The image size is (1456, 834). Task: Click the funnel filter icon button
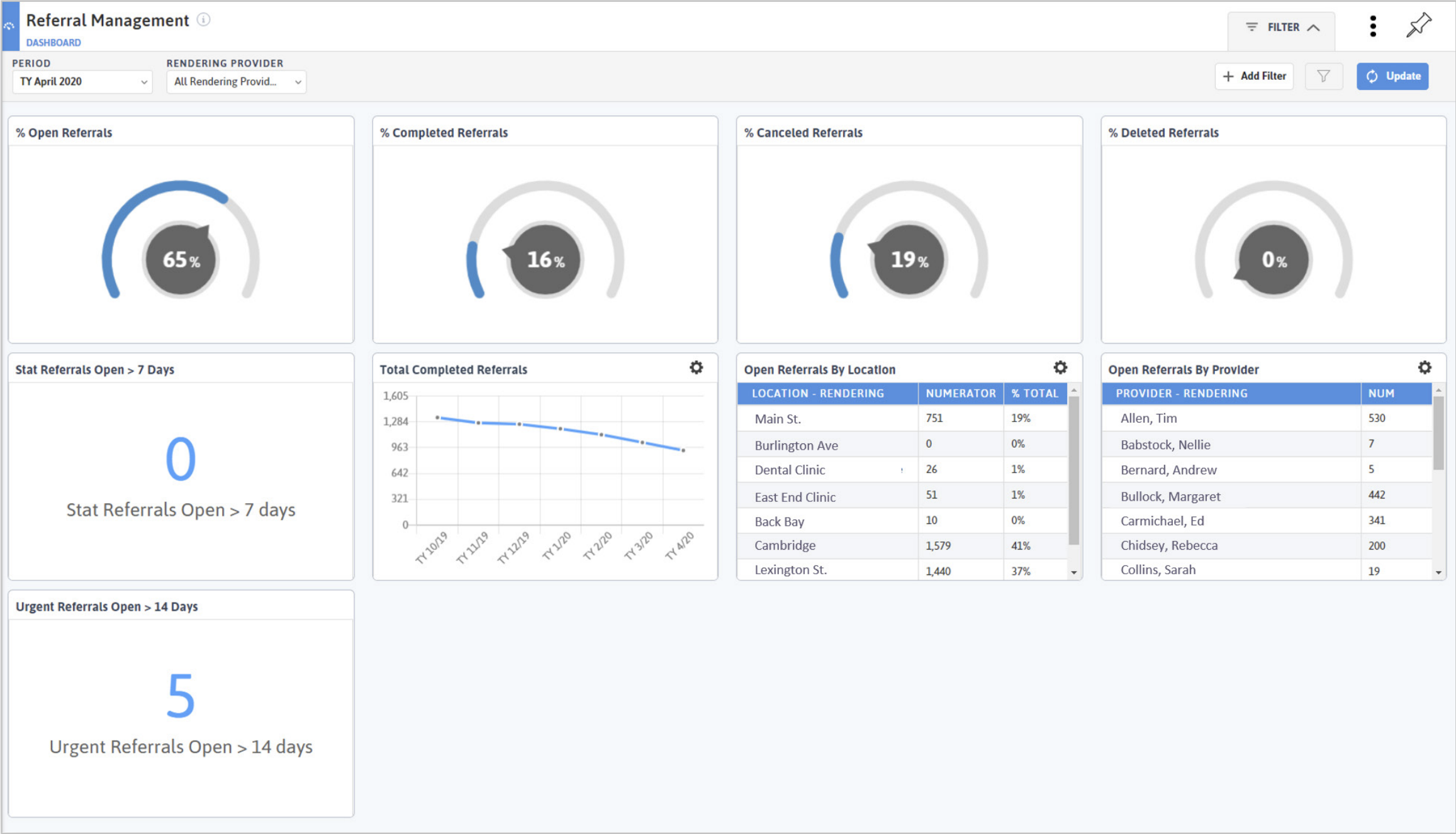click(1323, 76)
